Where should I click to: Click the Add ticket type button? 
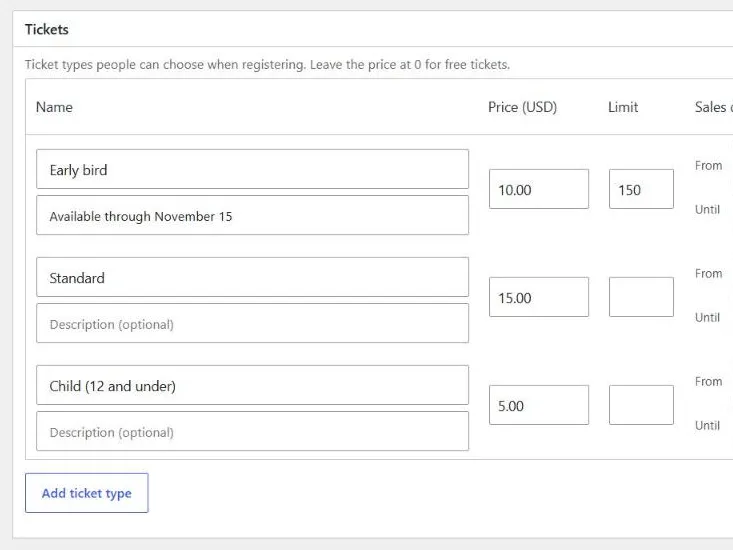[86, 493]
